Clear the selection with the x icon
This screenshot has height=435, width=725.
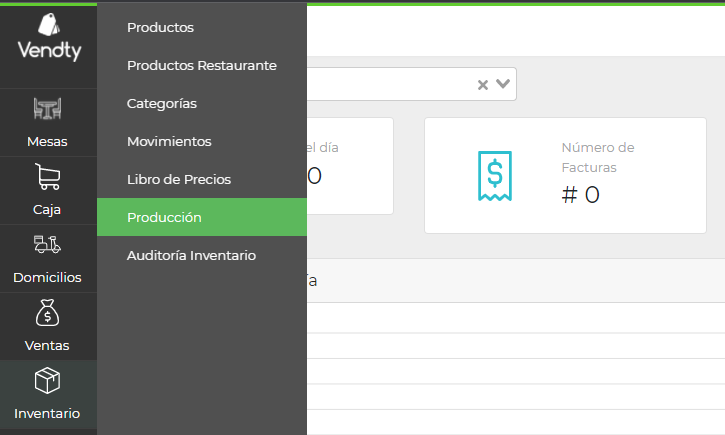(x=483, y=85)
